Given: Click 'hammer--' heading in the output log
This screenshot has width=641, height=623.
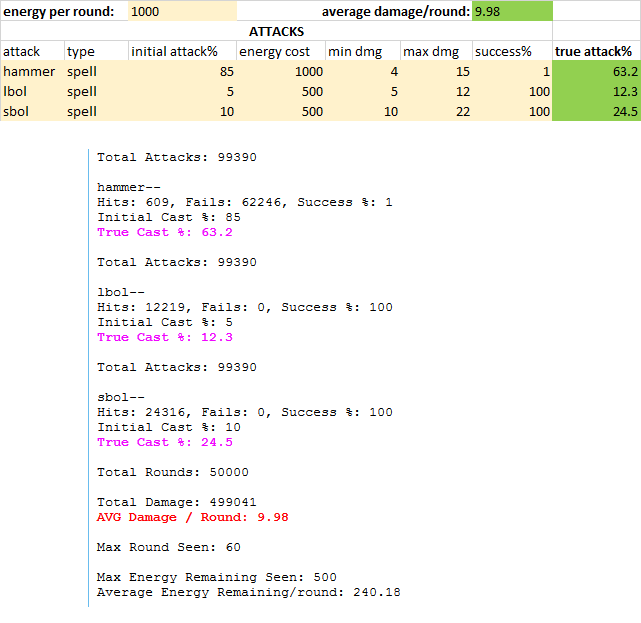Looking at the screenshot, I should [x=129, y=187].
